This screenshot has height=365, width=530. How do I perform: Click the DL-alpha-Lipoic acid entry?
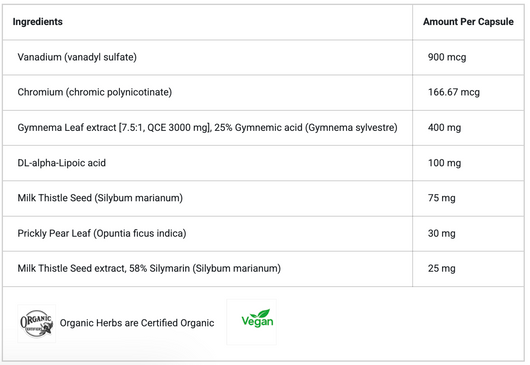tap(62, 163)
